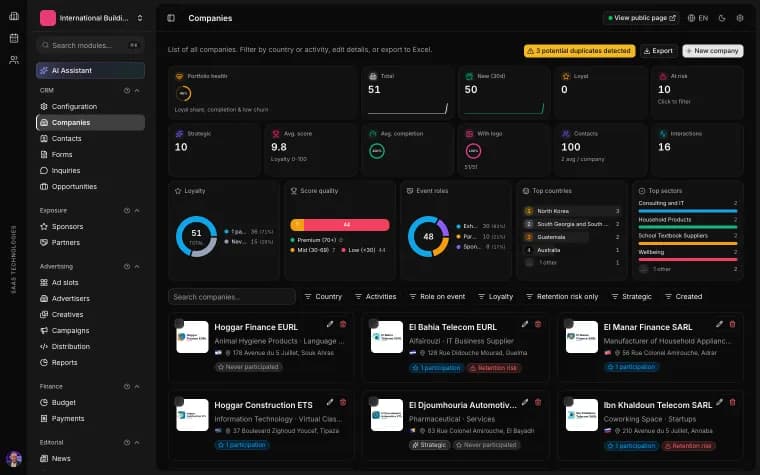Collapse sidebar panel icon beside Companies title
Viewport: 760px width, 475px height.
(x=171, y=18)
